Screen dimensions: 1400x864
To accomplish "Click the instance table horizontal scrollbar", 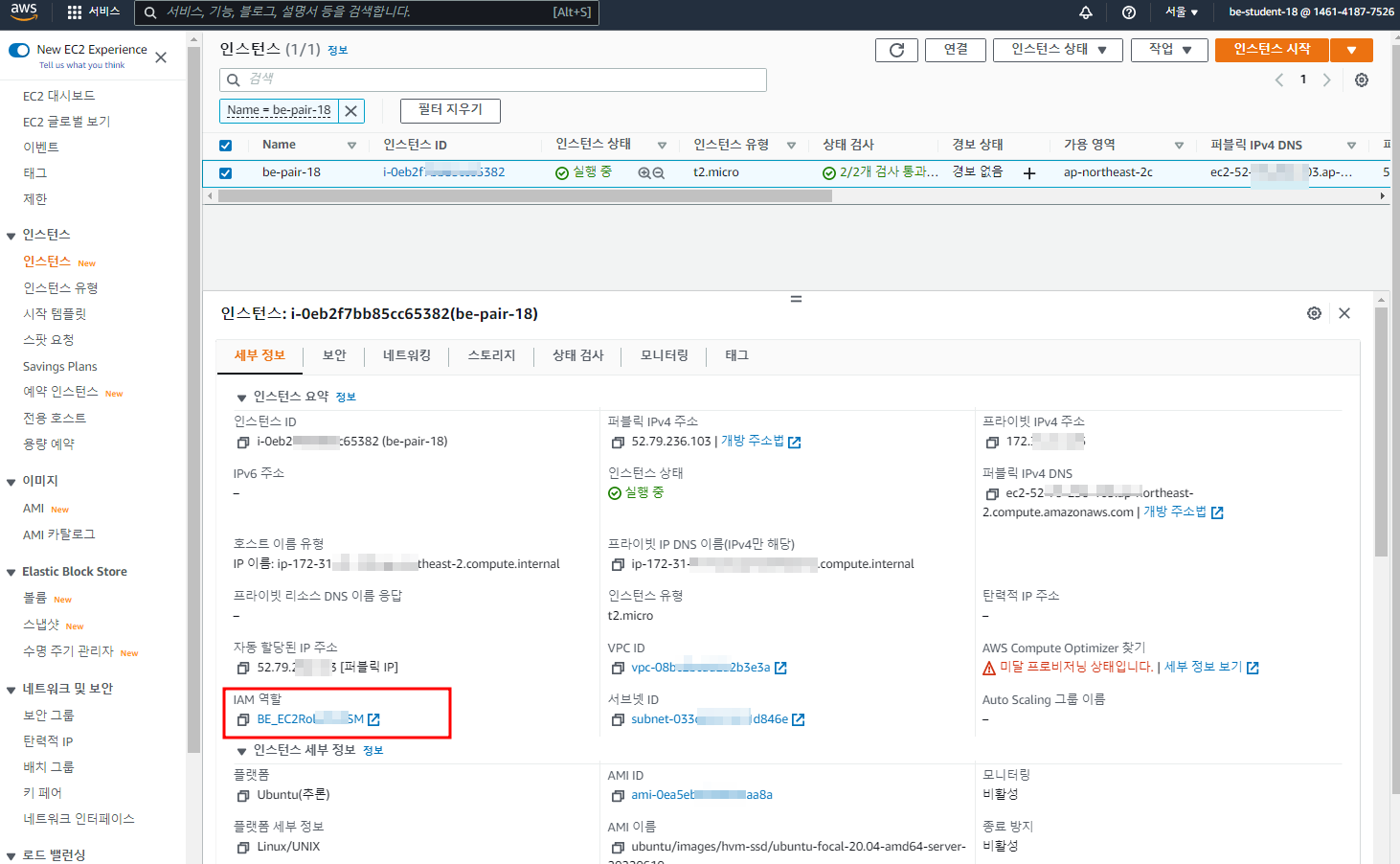I will click(x=525, y=196).
